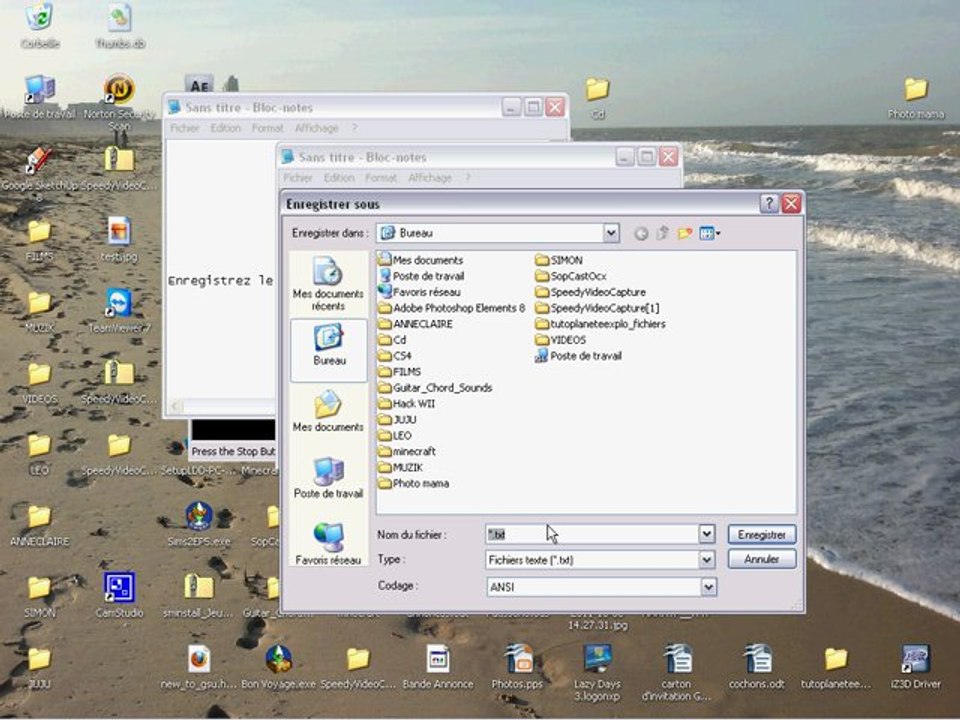Select the SopCastOcx folder in the list

[571, 276]
